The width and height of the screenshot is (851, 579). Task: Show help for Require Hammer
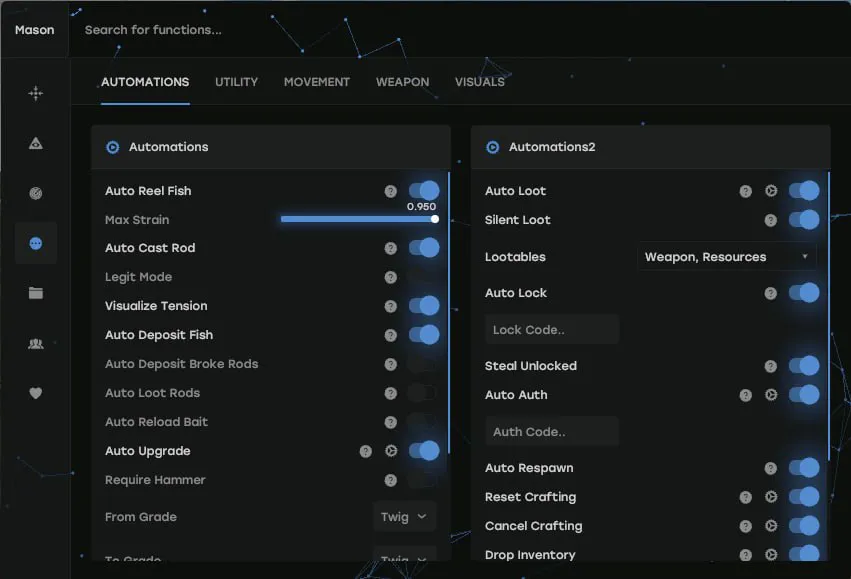click(x=391, y=480)
